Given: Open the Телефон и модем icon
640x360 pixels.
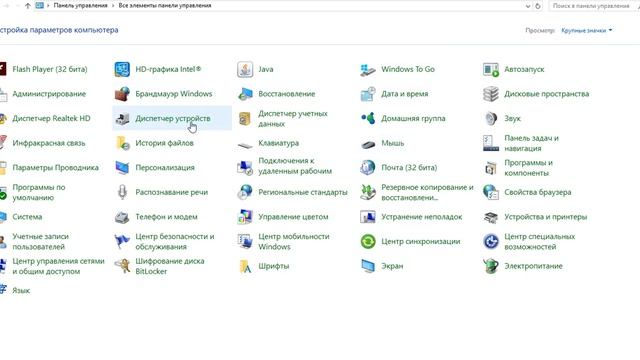Looking at the screenshot, I should (122, 217).
